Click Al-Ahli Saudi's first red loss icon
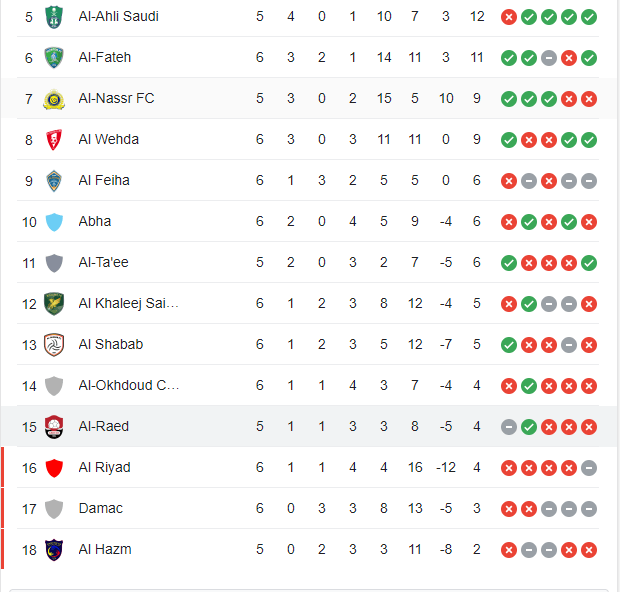This screenshot has width=620, height=592. click(508, 17)
